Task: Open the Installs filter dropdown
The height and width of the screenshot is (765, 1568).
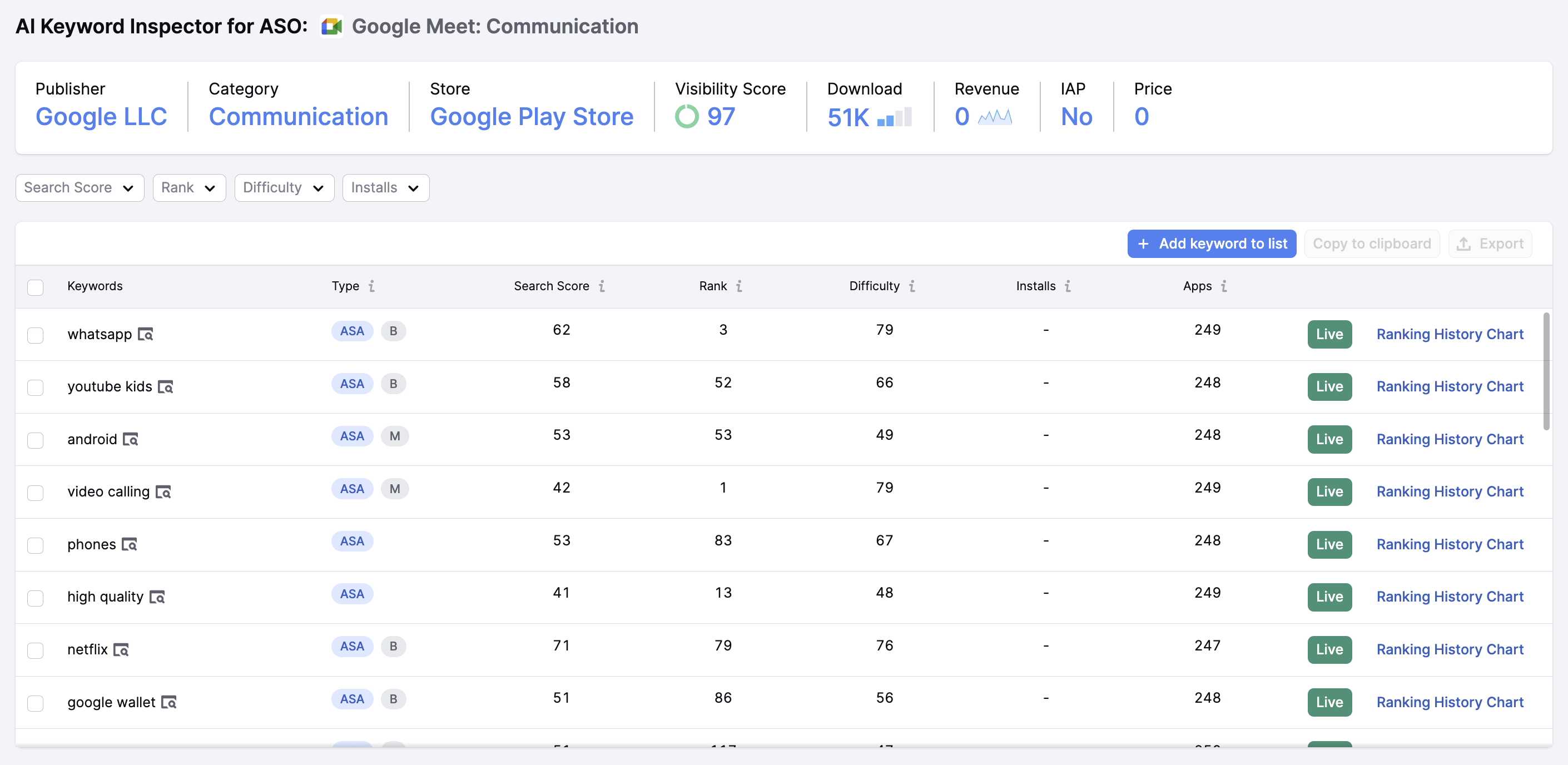Action: 385,187
